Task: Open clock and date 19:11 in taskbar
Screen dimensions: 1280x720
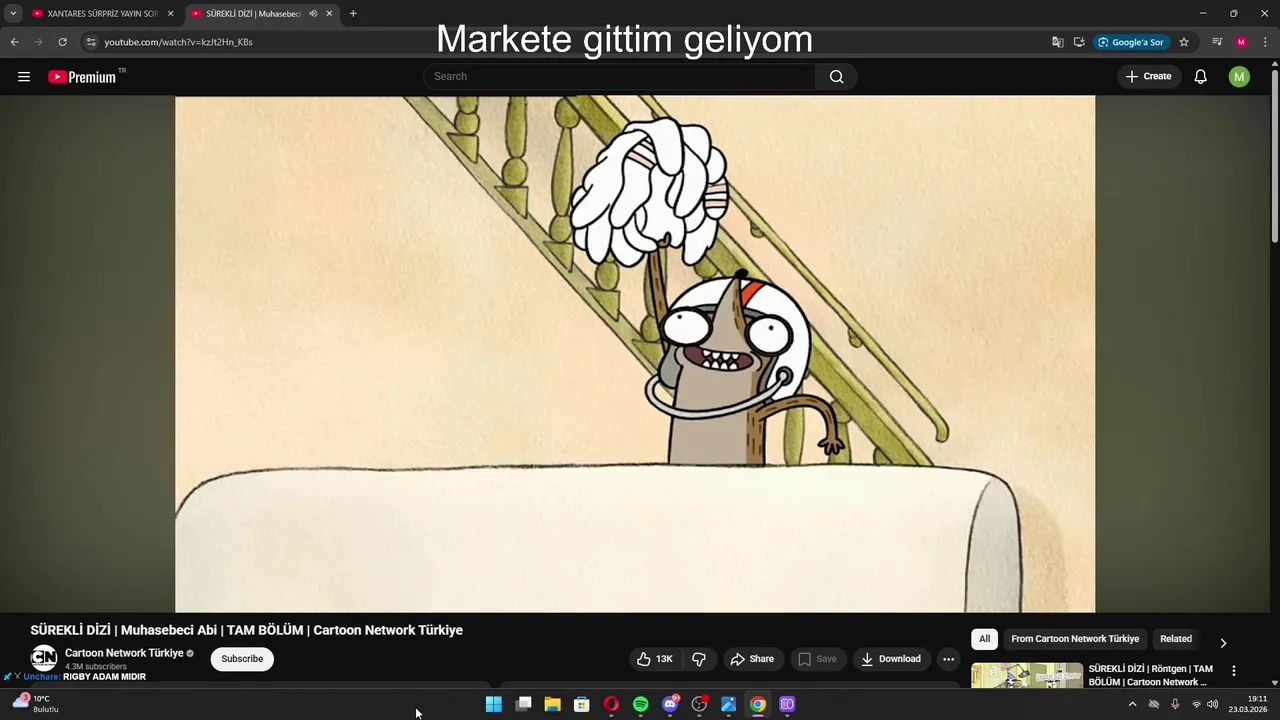Action: click(x=1250, y=704)
